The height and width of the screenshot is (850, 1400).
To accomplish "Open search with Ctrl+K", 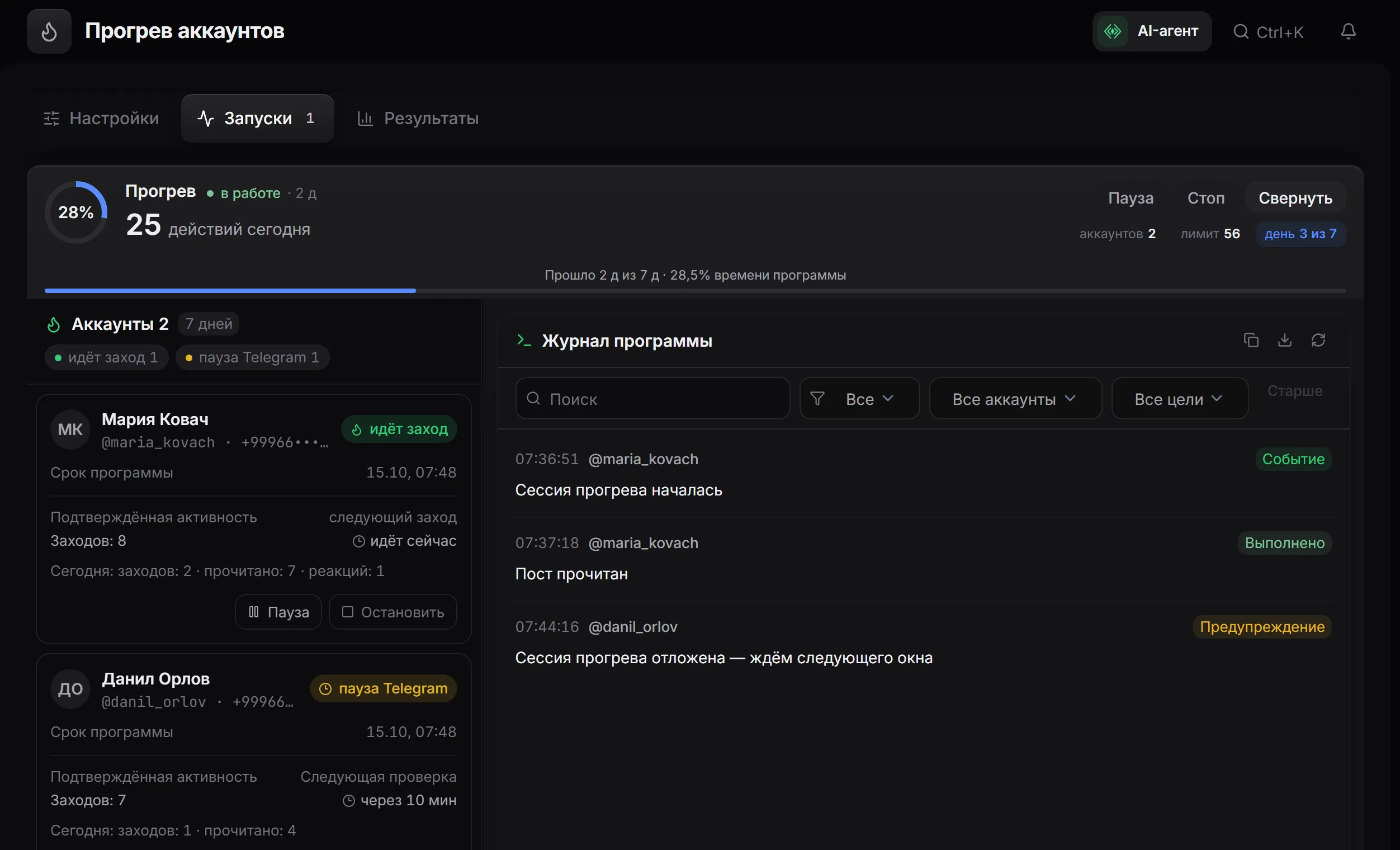I will pos(1268,32).
